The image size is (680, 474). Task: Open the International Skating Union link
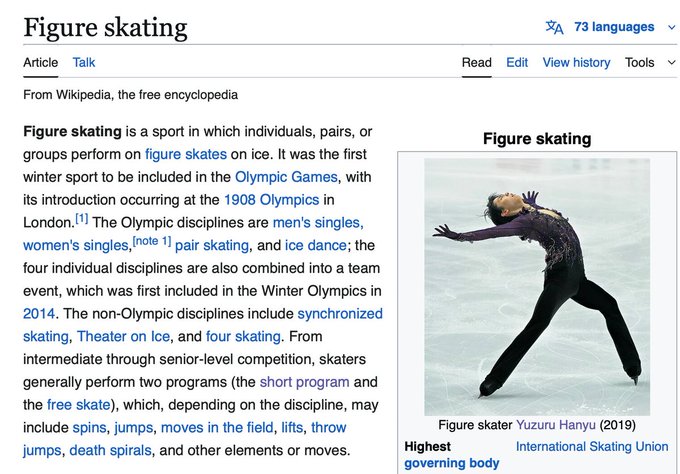click(592, 446)
